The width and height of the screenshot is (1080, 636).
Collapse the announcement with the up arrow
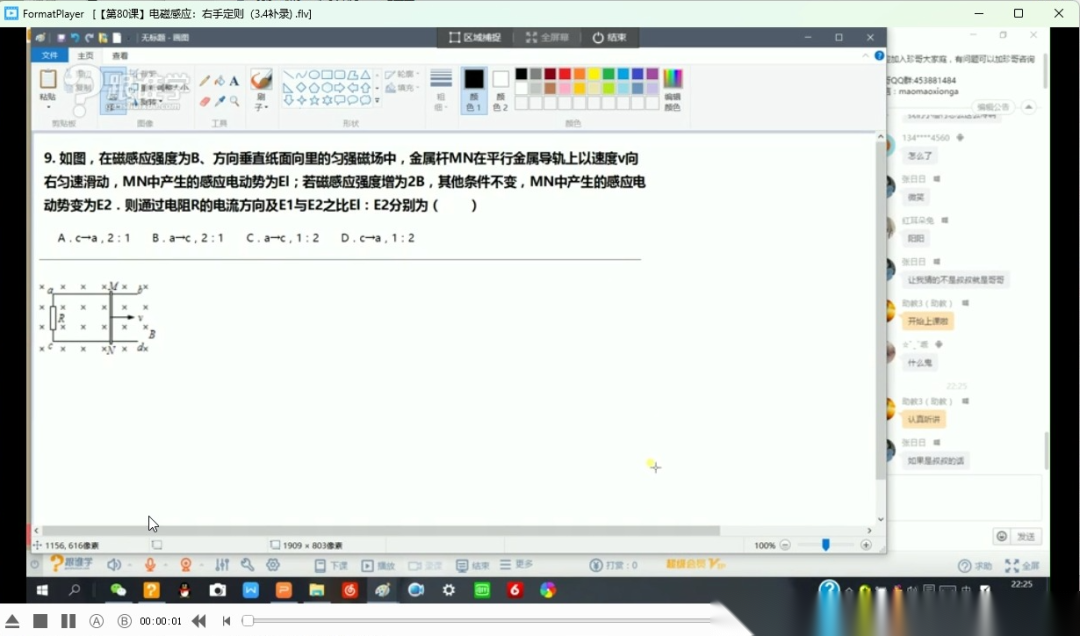pyautogui.click(x=1029, y=107)
